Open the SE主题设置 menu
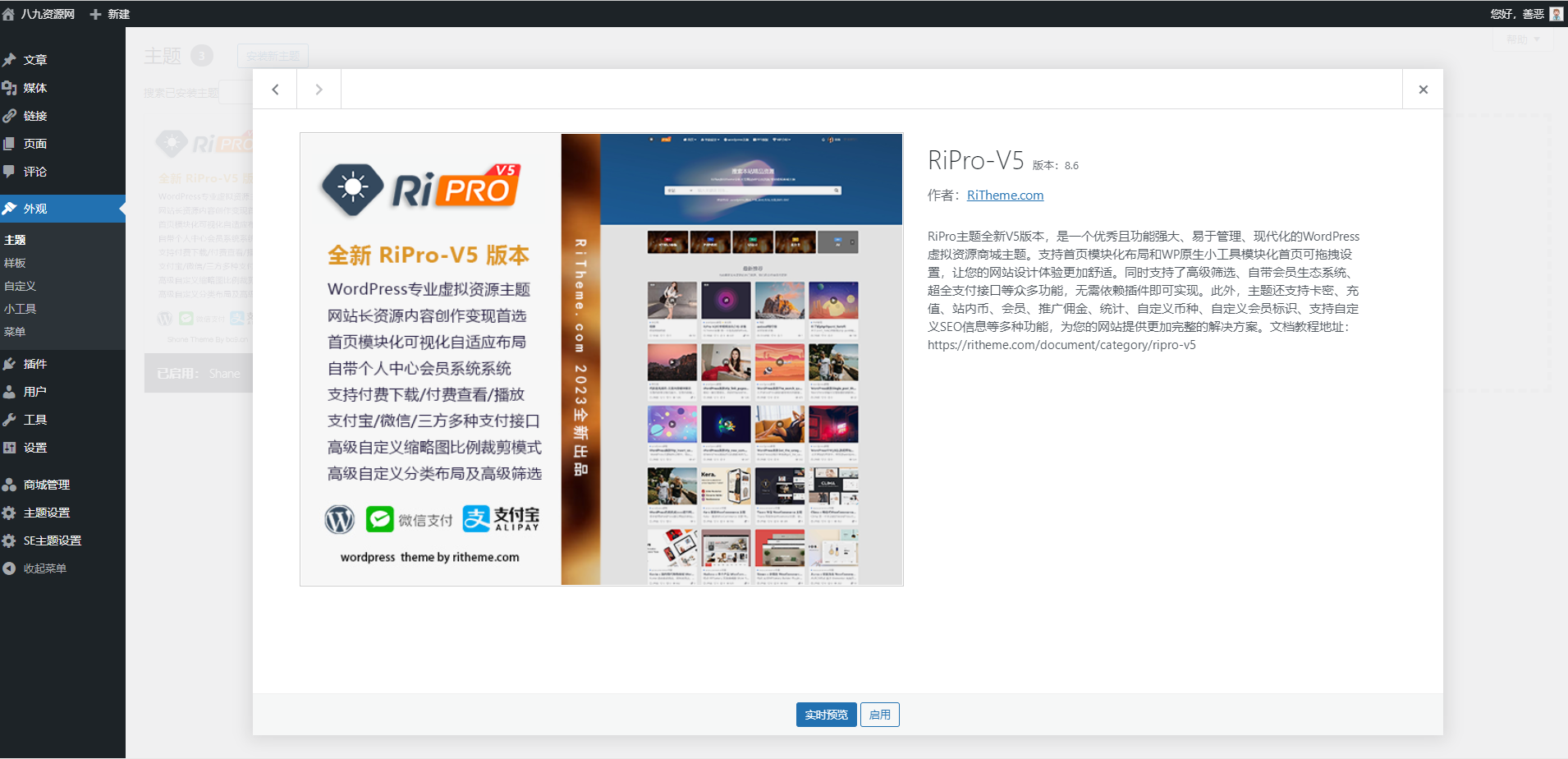Viewport: 1568px width, 759px height. [x=53, y=540]
